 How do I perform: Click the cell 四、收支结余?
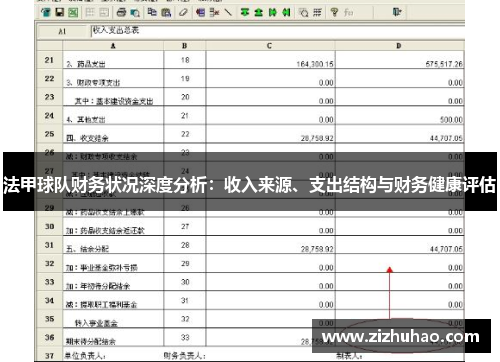pyautogui.click(x=113, y=134)
